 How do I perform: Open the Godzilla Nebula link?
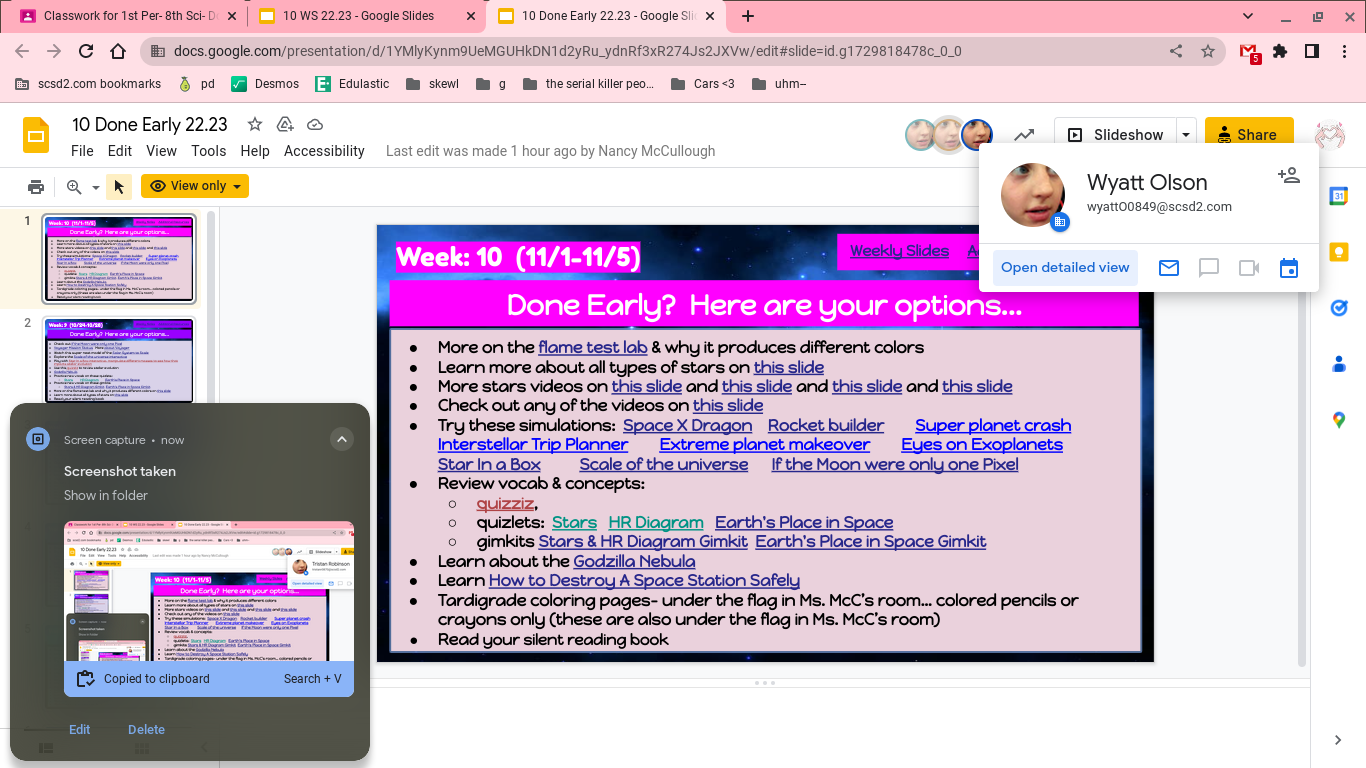[x=634, y=561]
